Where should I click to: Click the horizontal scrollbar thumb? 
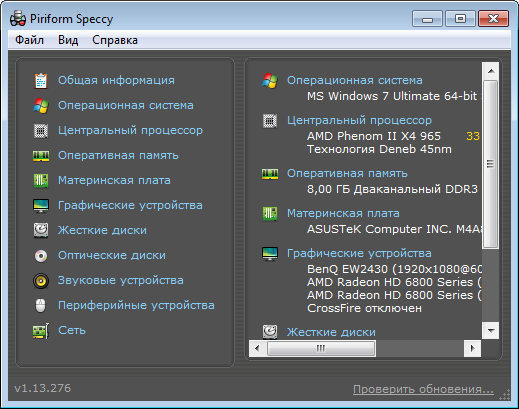(321, 348)
